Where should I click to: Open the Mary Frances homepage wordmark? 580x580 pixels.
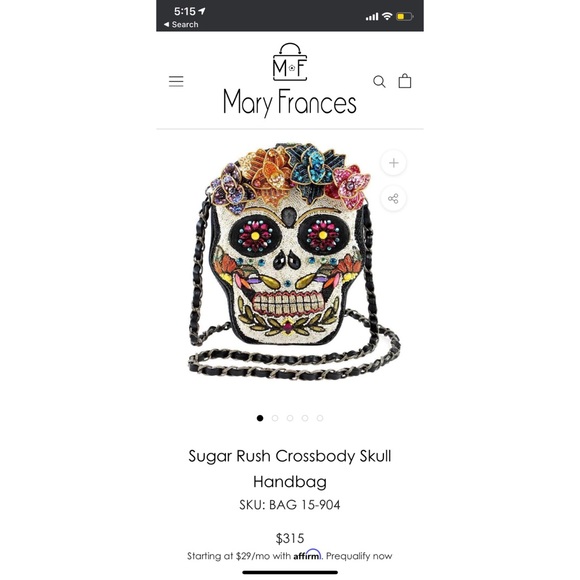click(290, 102)
